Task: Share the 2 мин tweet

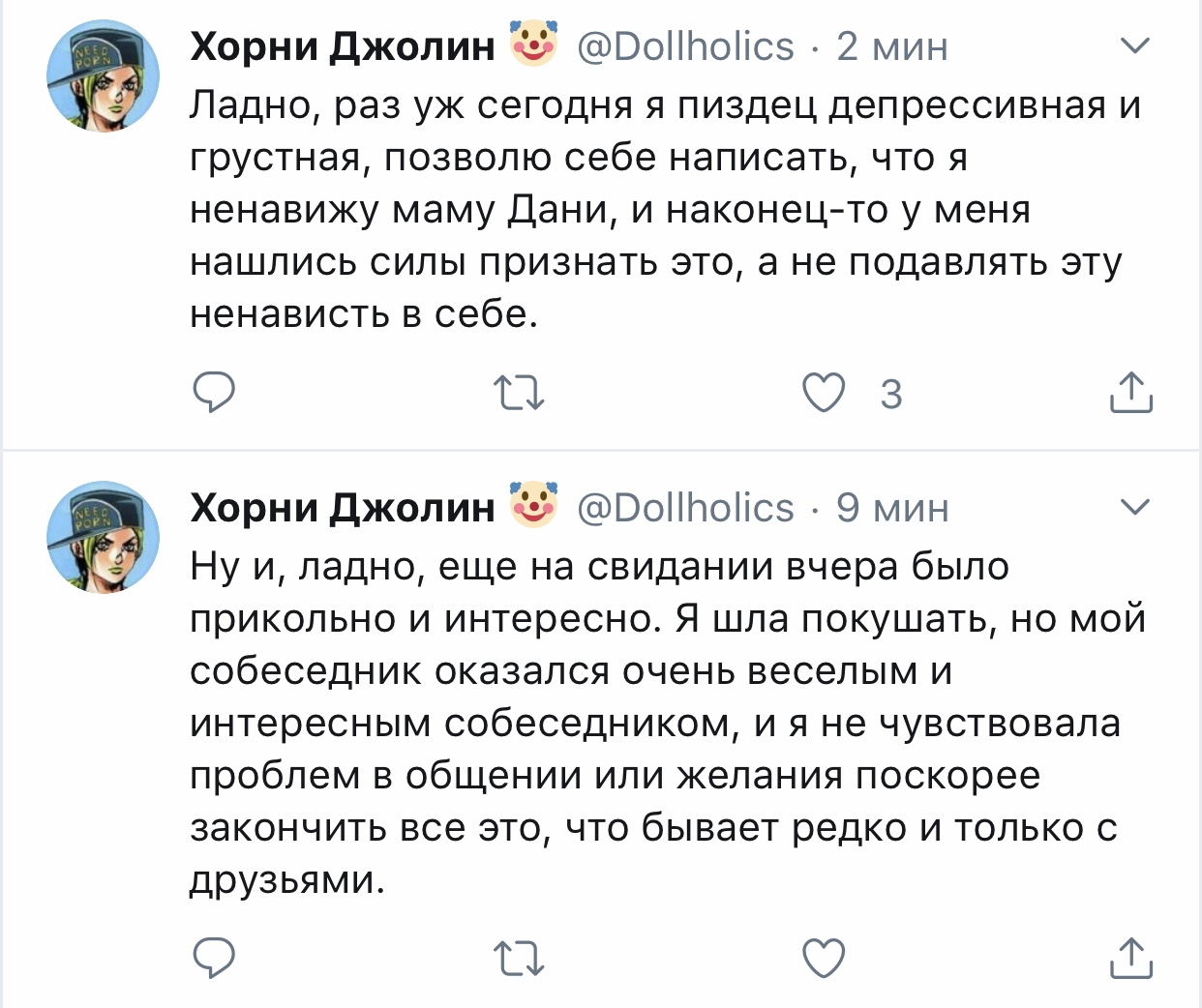Action: point(1130,393)
